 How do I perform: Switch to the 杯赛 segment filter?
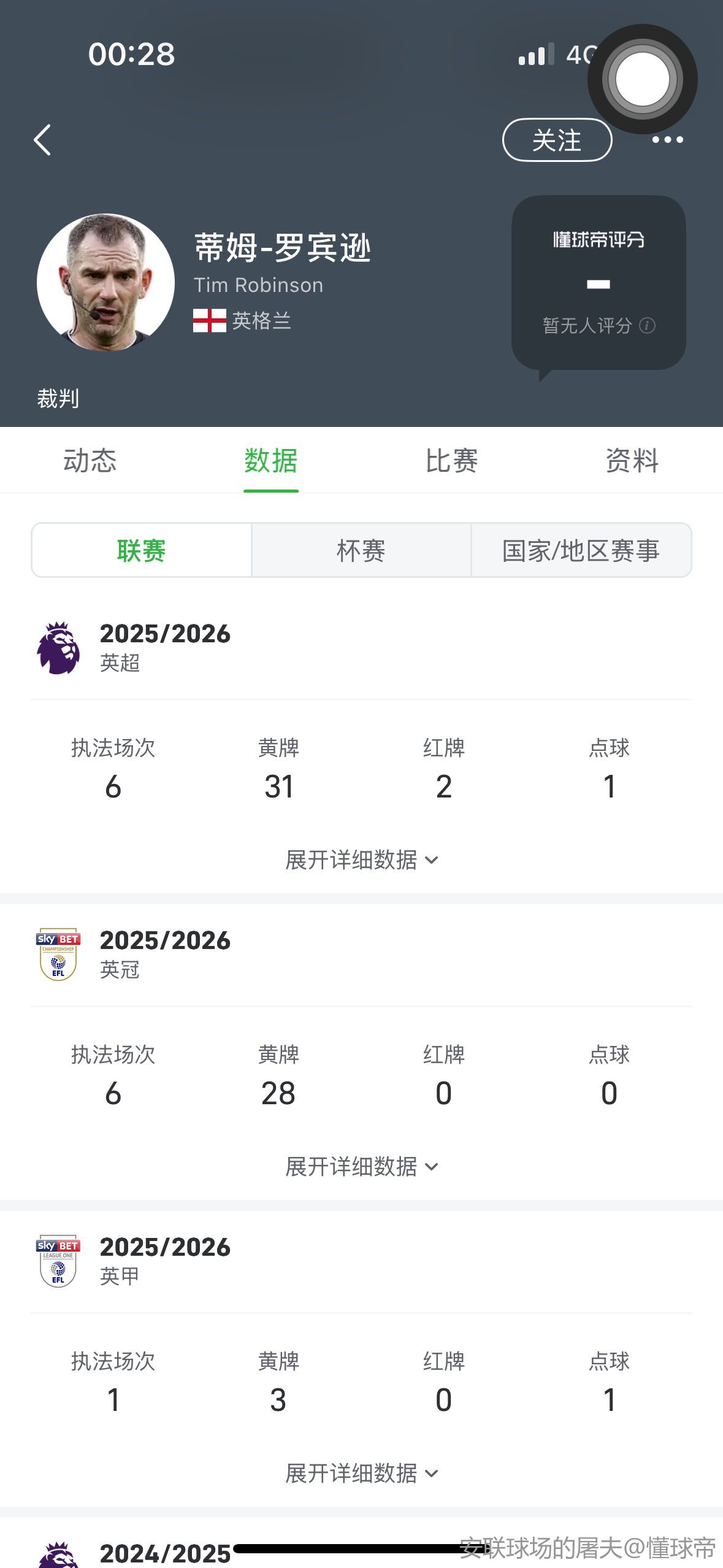[x=361, y=550]
